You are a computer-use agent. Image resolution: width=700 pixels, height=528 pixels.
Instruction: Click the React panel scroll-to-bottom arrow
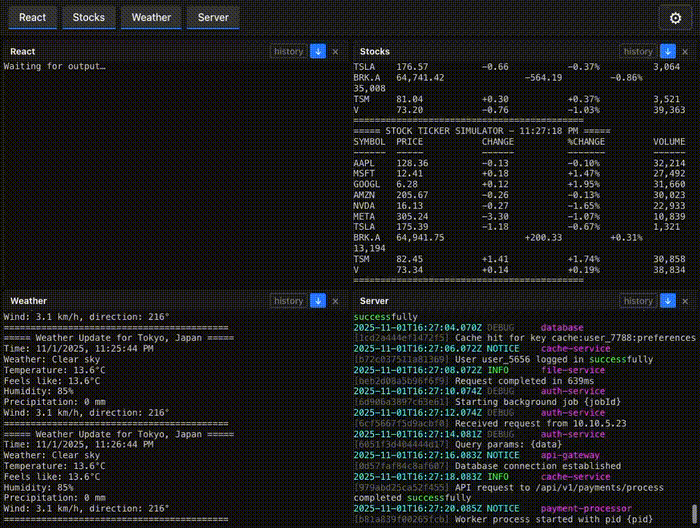pos(318,51)
